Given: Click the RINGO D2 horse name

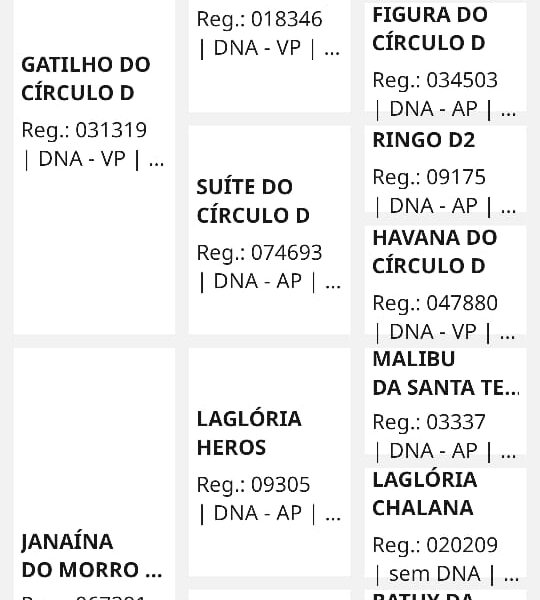Looking at the screenshot, I should pyautogui.click(x=424, y=140).
